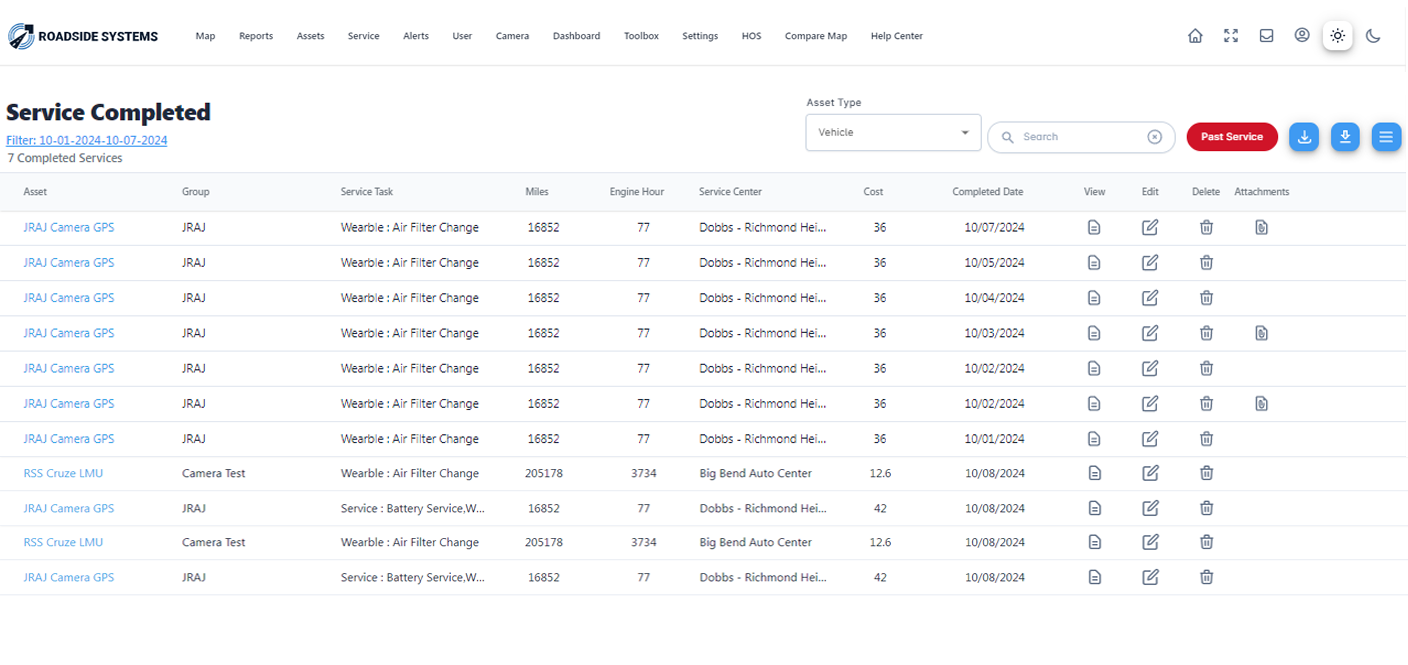The height and width of the screenshot is (665, 1408).
Task: Open the date filter 10-01-2024-10-07-2024 link
Action: [x=87, y=141]
